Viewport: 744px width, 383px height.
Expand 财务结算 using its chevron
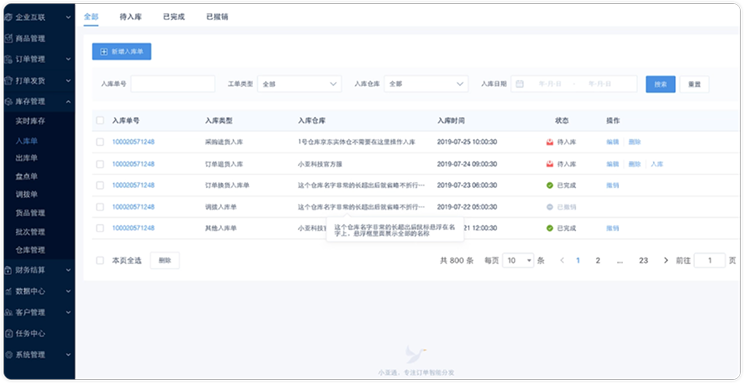pos(68,270)
